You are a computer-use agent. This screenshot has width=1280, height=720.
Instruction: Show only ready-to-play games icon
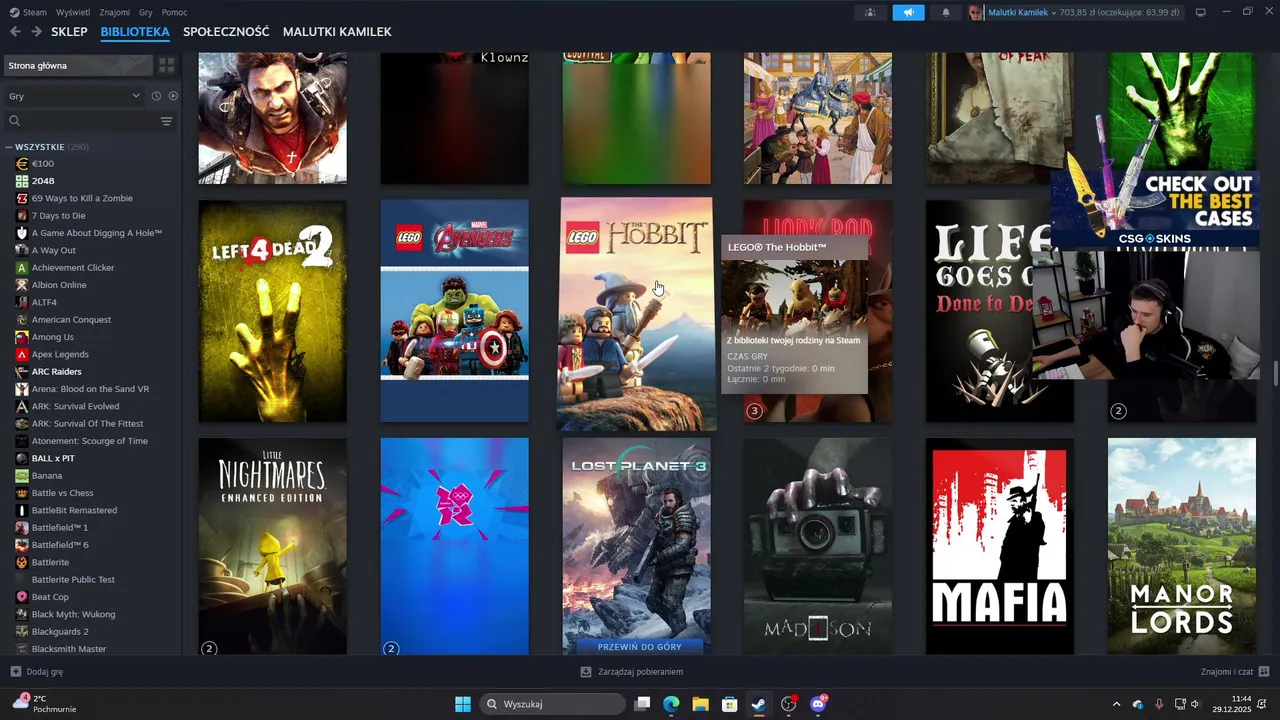(x=173, y=96)
